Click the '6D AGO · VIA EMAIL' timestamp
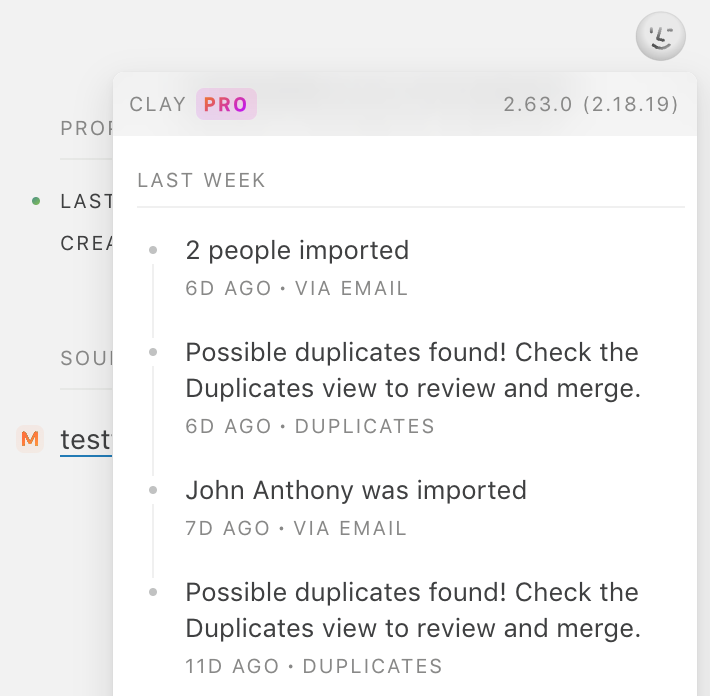The image size is (710, 696). click(x=297, y=288)
